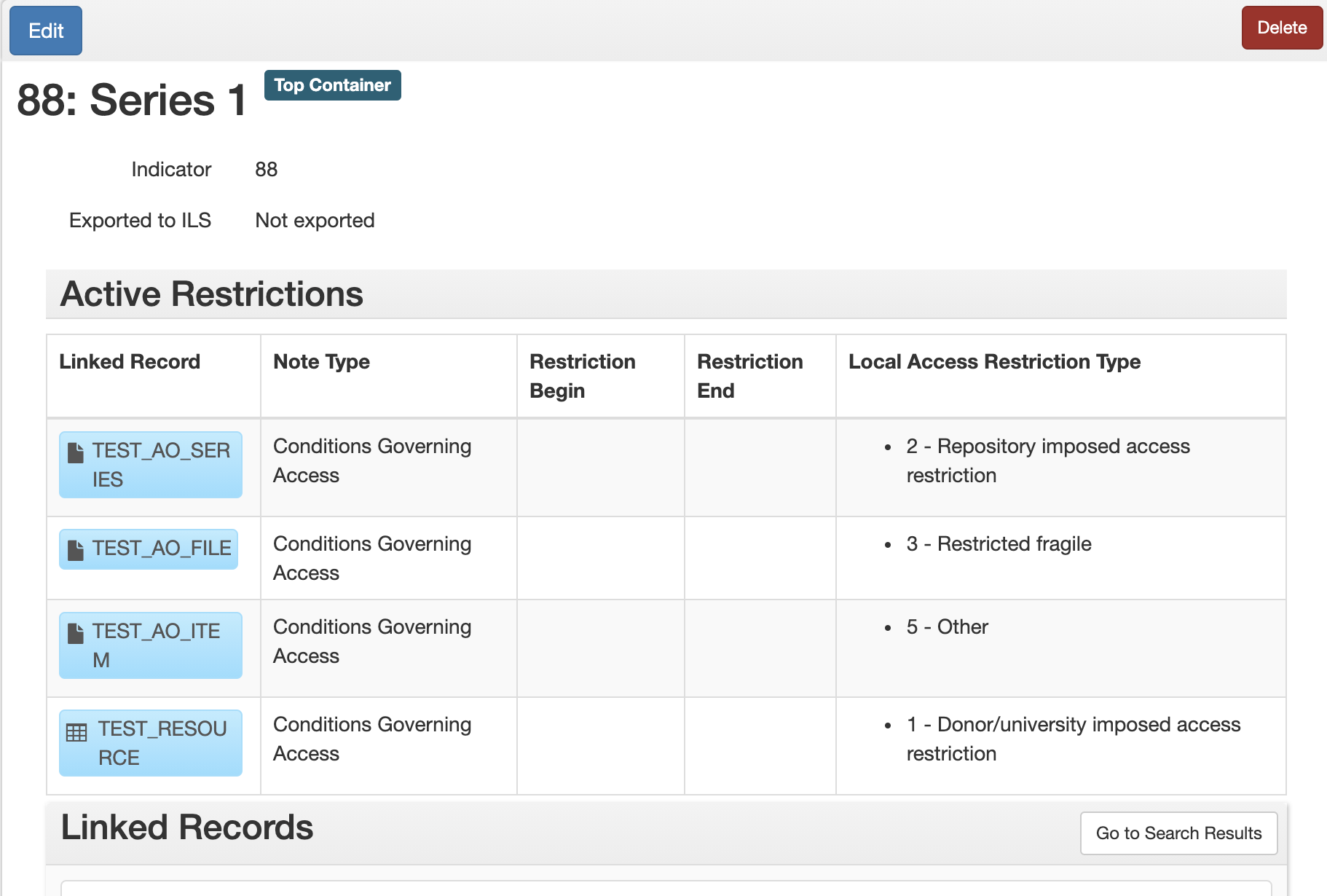Image resolution: width=1327 pixels, height=896 pixels.
Task: Go to Search Results button
Action: point(1178,833)
